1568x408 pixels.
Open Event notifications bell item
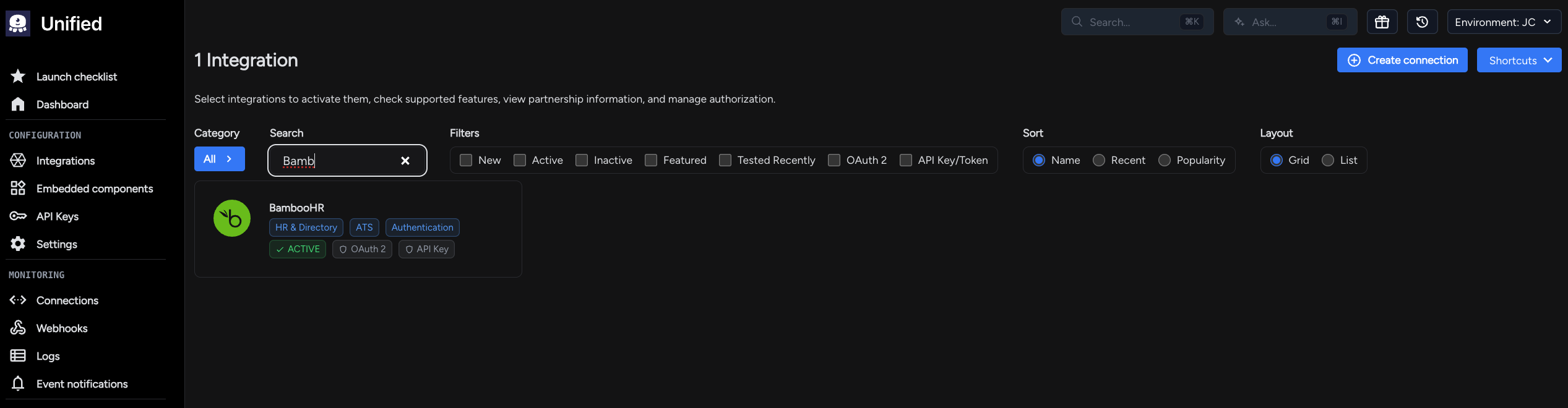(x=69, y=384)
